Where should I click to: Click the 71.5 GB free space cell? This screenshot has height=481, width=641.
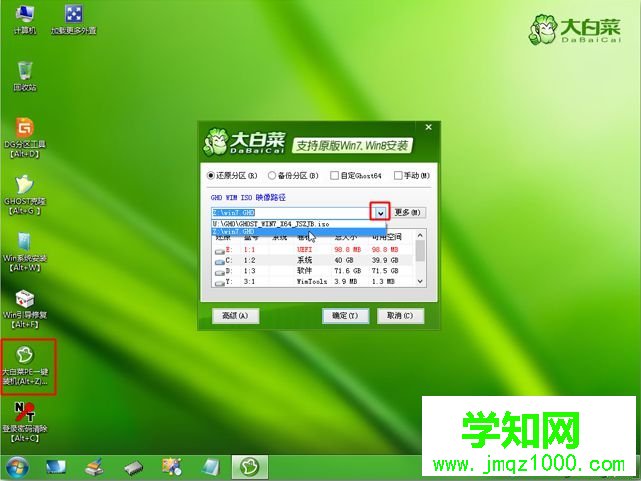click(383, 271)
